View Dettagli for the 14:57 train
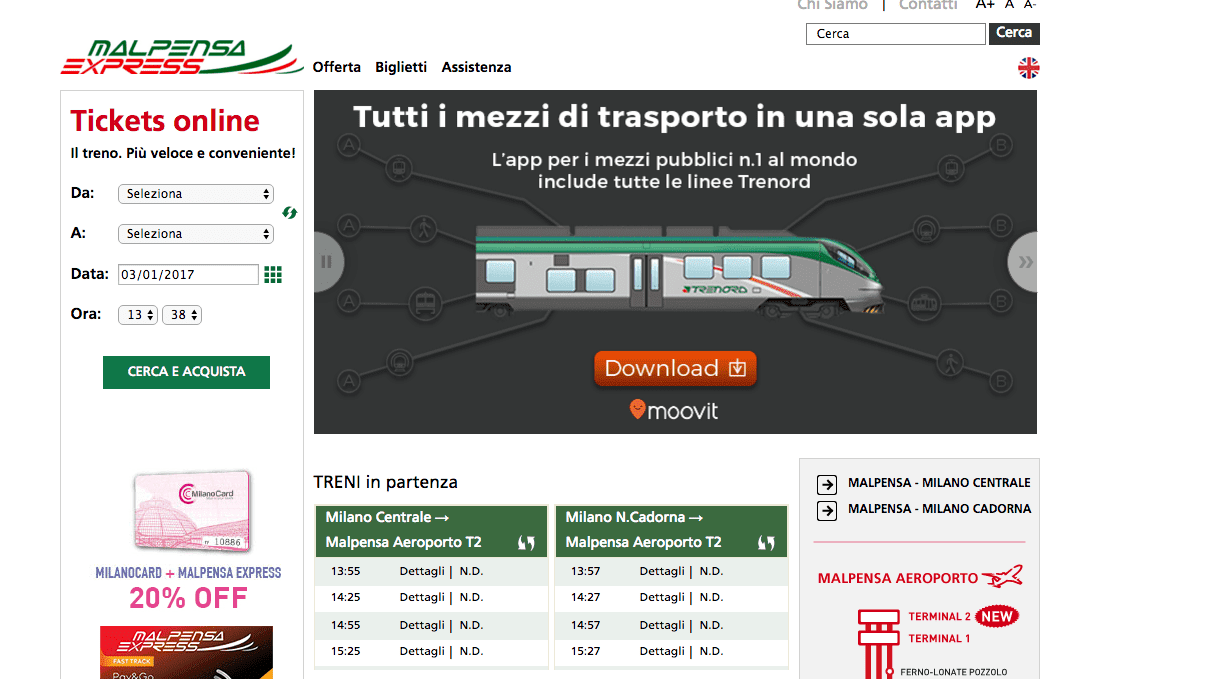Viewport: 1222px width, 679px height. pyautogui.click(x=662, y=625)
